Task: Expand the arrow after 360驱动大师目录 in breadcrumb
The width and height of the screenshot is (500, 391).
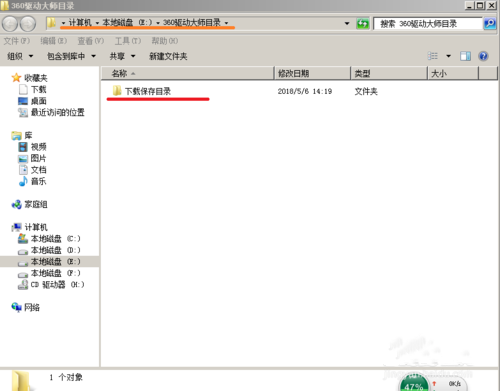Action: click(226, 23)
